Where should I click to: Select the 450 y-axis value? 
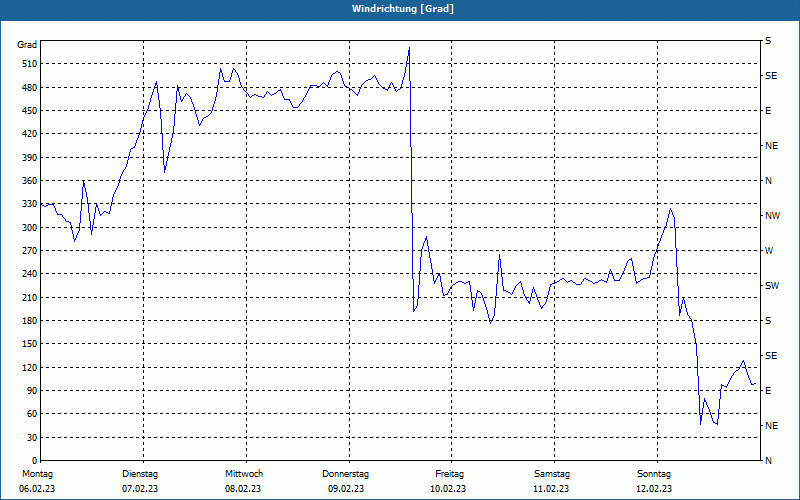pyautogui.click(x=30, y=111)
